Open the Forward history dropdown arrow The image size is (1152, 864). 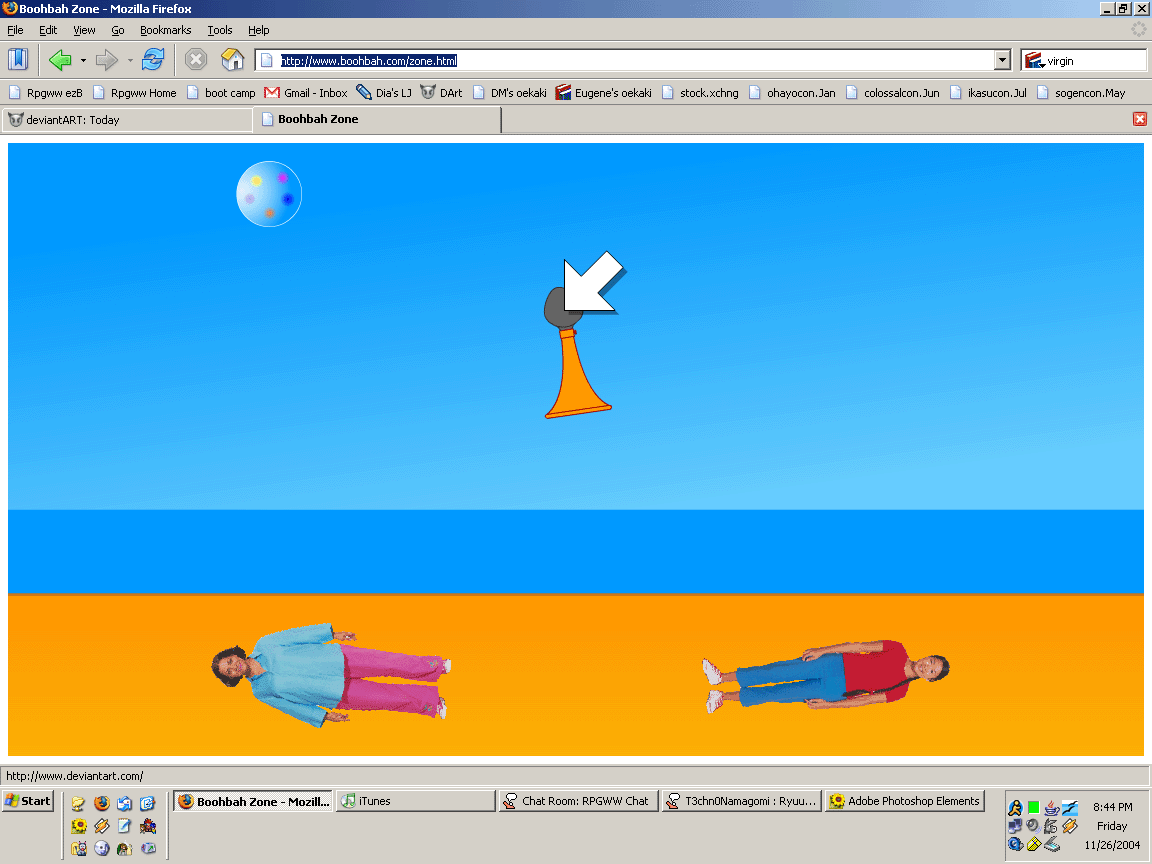click(x=130, y=60)
